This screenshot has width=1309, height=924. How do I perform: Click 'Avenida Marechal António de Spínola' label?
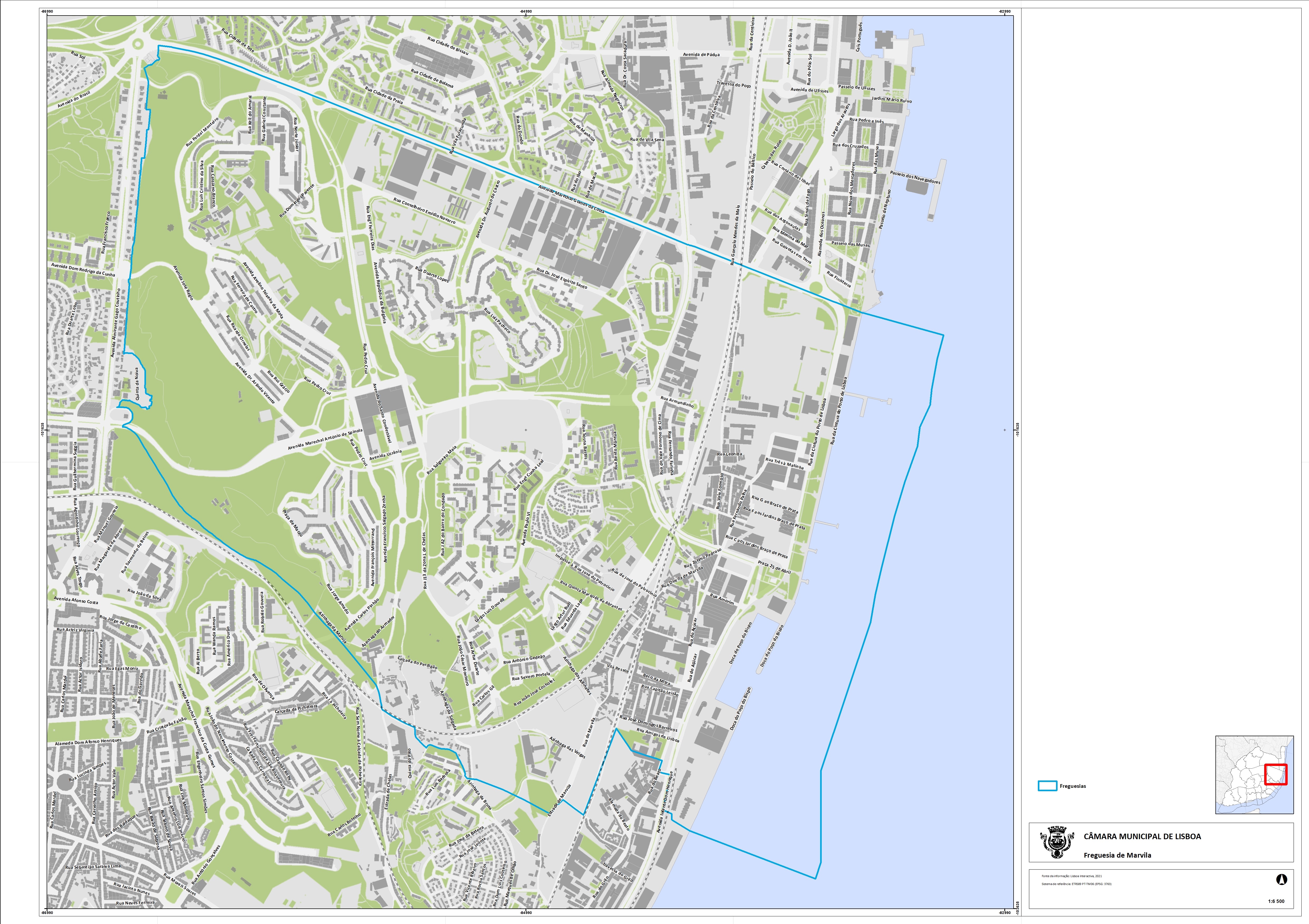click(x=324, y=439)
